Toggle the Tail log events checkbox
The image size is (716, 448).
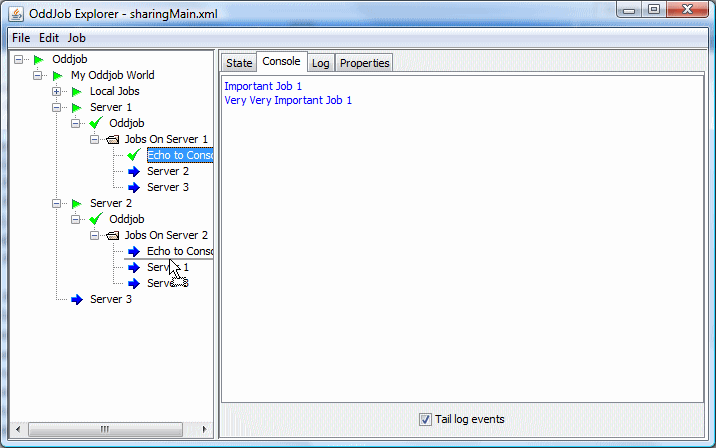[x=426, y=419]
